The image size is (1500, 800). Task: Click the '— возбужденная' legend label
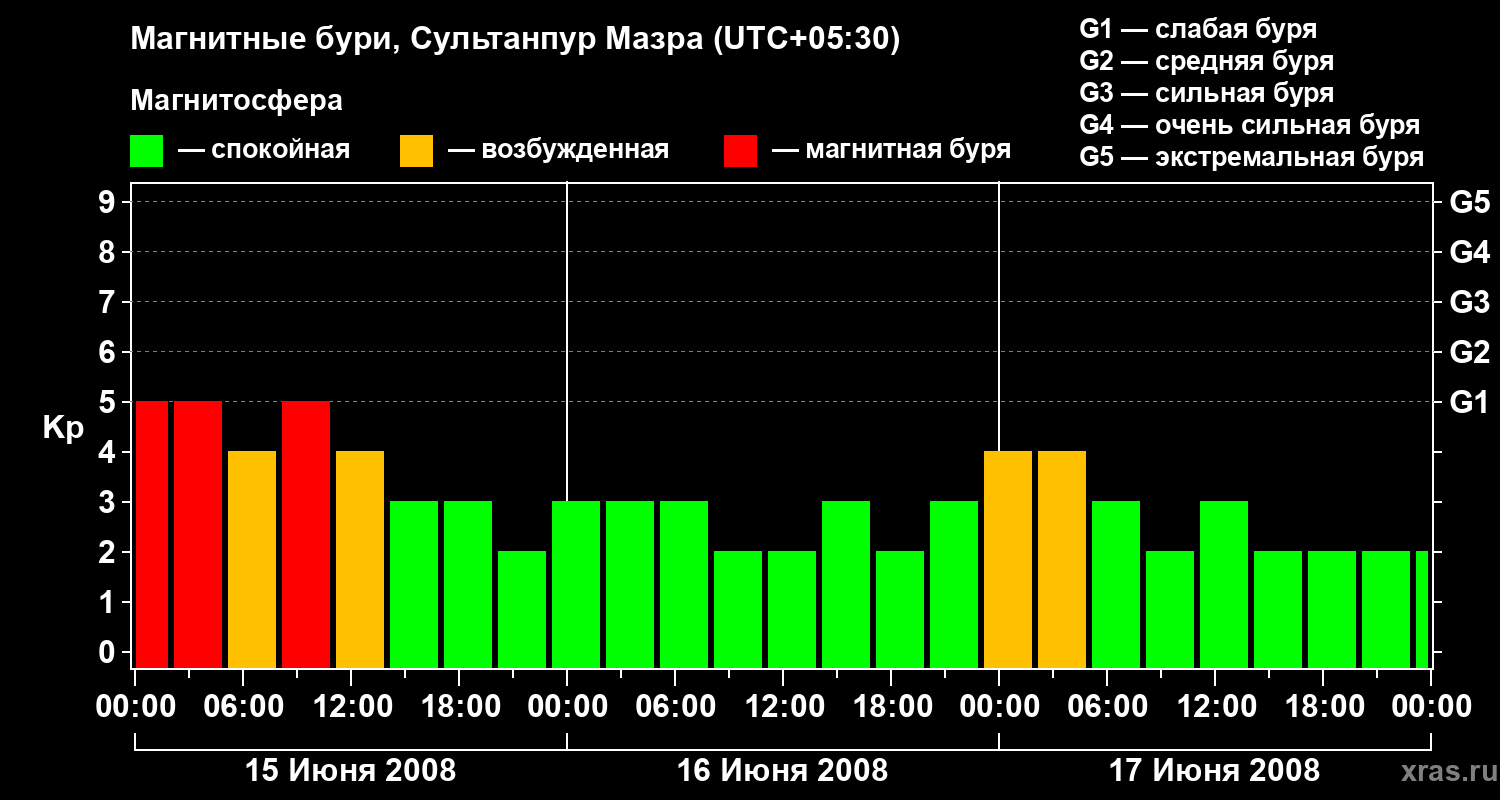click(558, 150)
